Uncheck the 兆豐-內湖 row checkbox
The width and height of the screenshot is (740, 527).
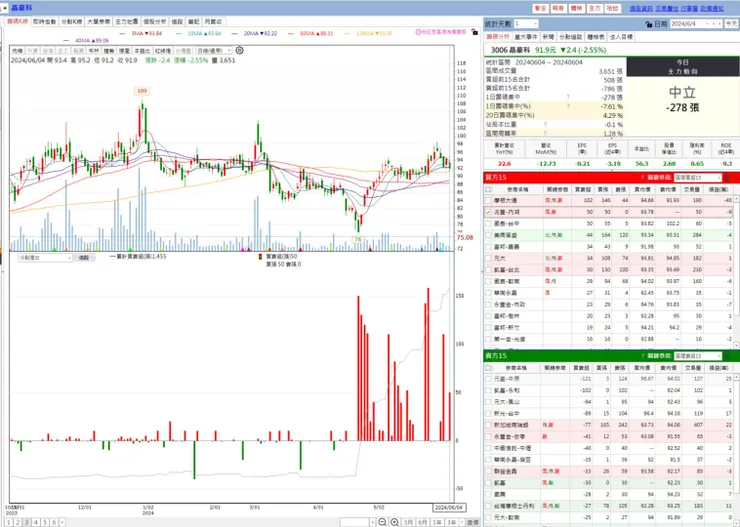click(x=488, y=212)
